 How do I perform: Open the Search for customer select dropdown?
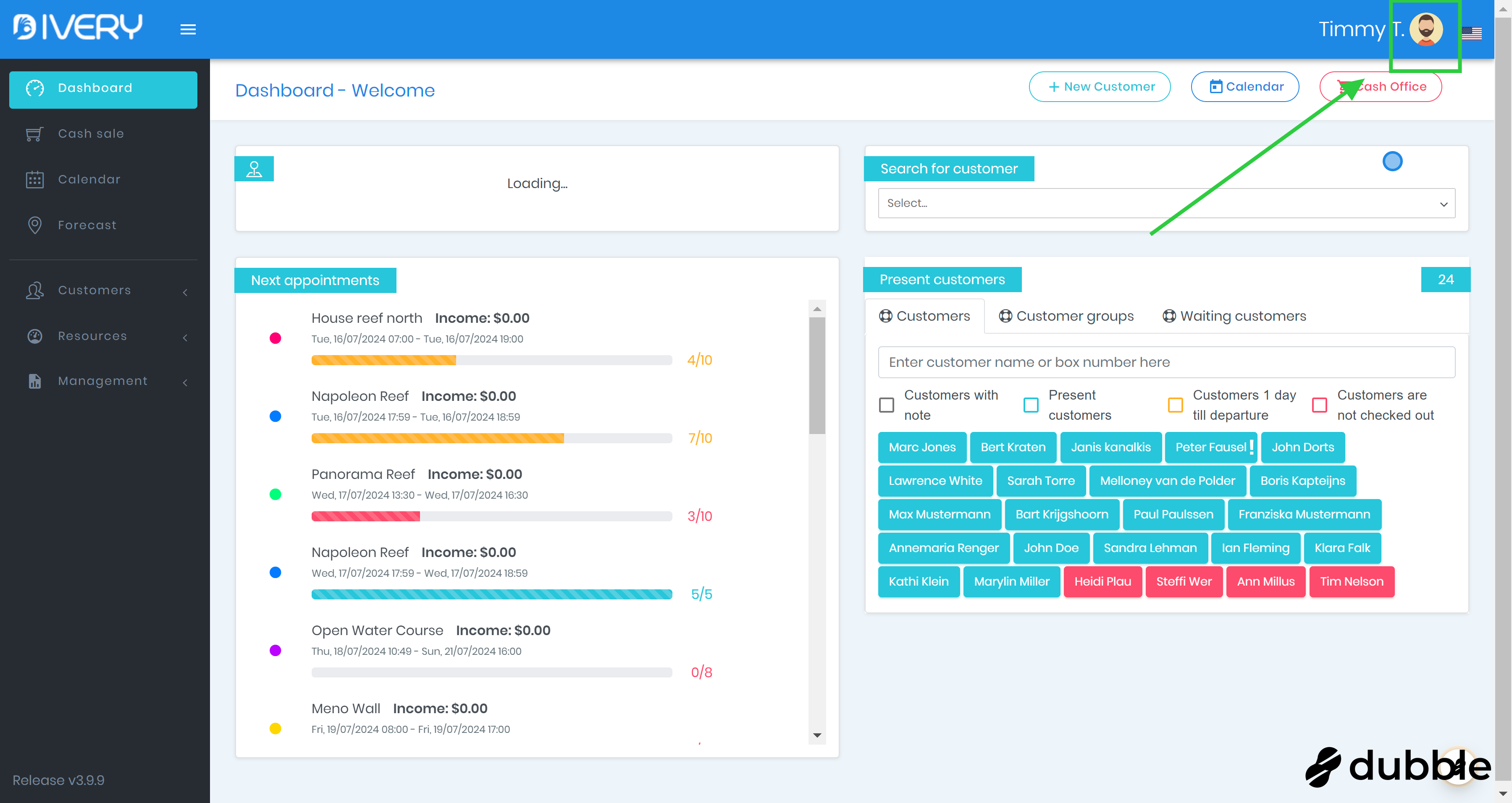click(1166, 204)
